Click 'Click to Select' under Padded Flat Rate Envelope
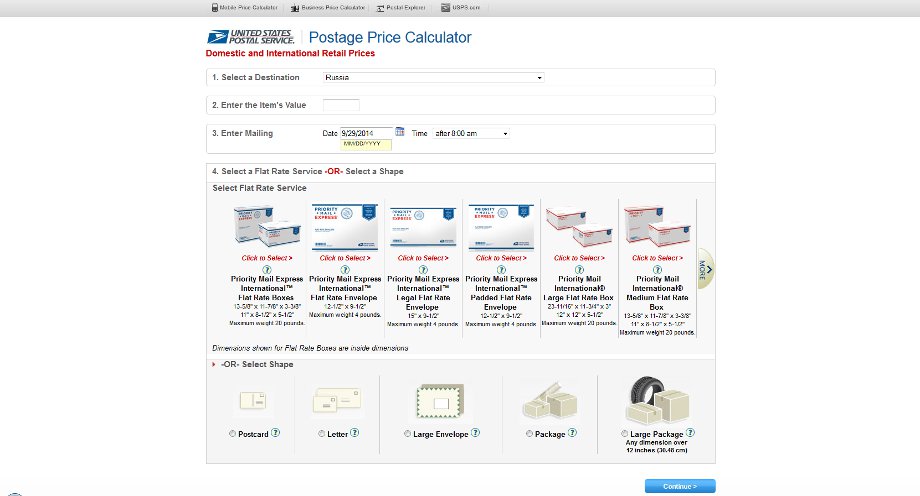This screenshot has height=496, width=920. [501, 258]
